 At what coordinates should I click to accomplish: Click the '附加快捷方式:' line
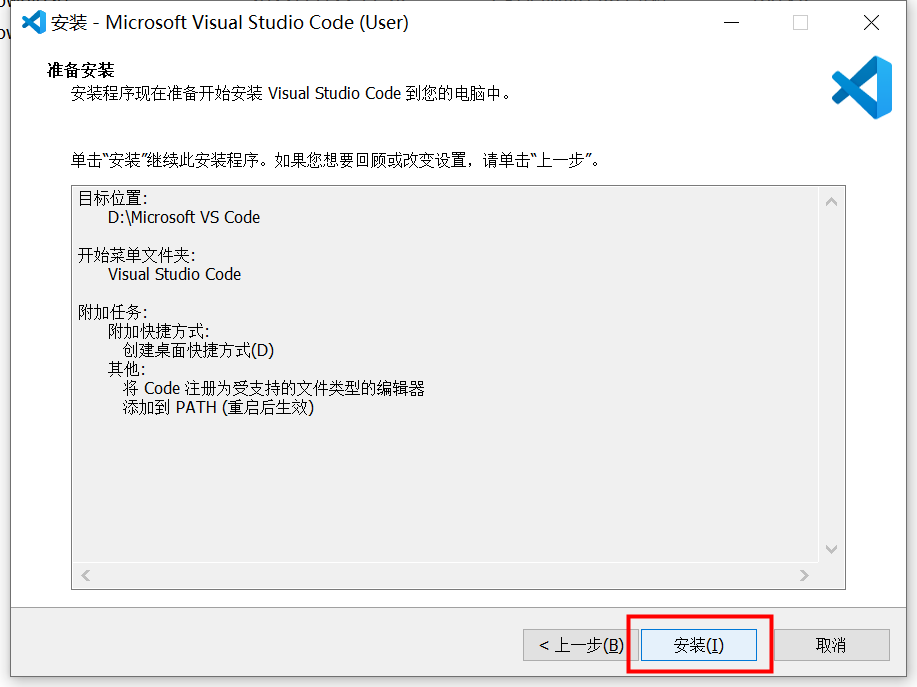(x=158, y=332)
